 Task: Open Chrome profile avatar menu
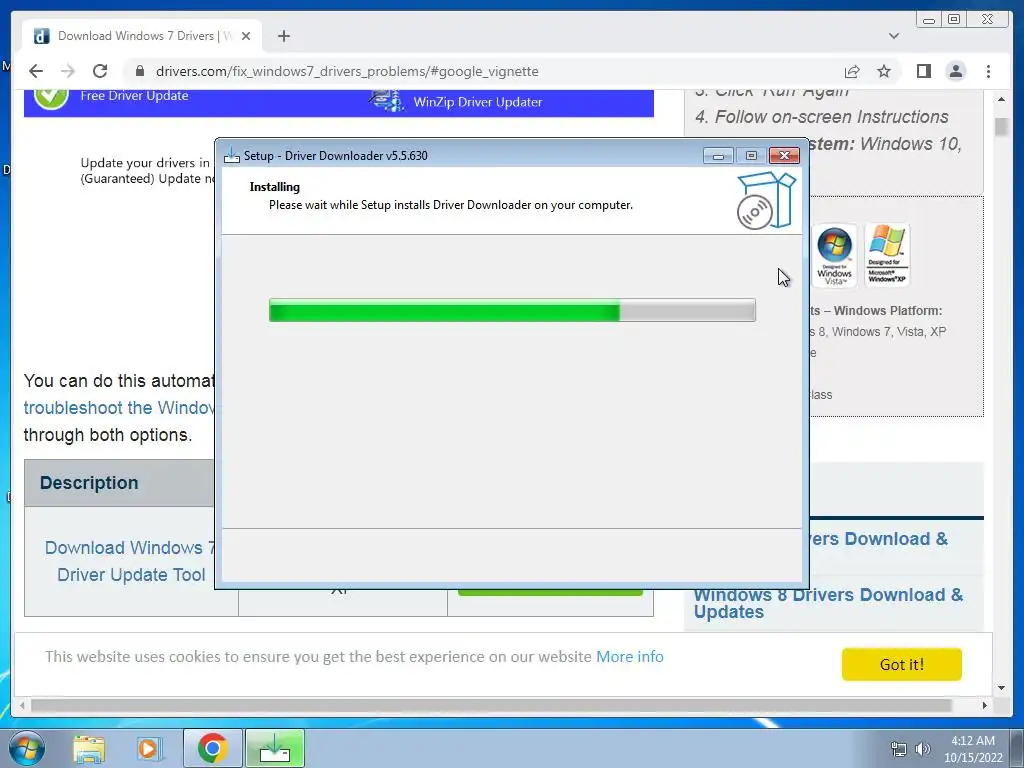[x=955, y=71]
